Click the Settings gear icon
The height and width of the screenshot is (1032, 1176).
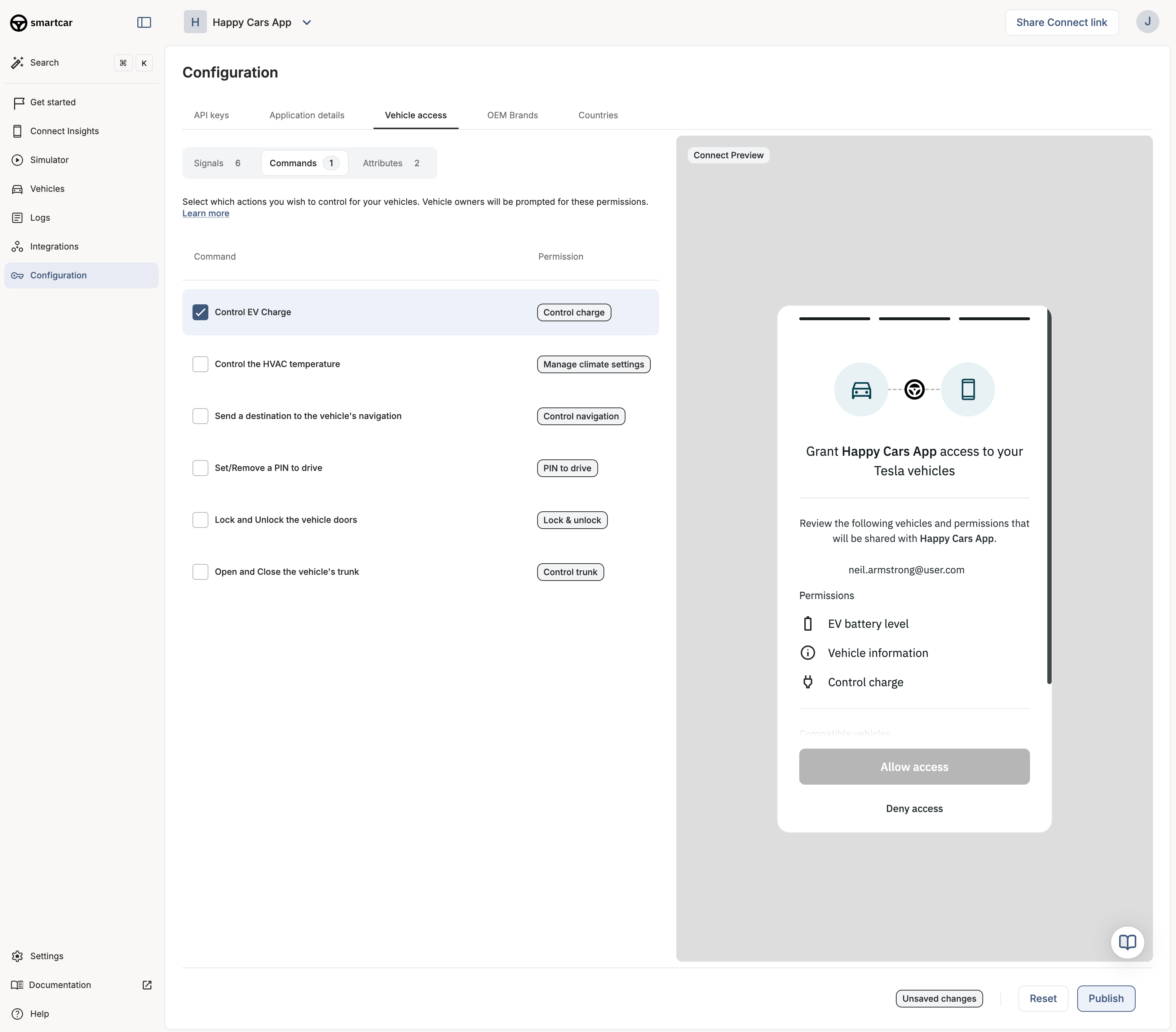coord(17,956)
